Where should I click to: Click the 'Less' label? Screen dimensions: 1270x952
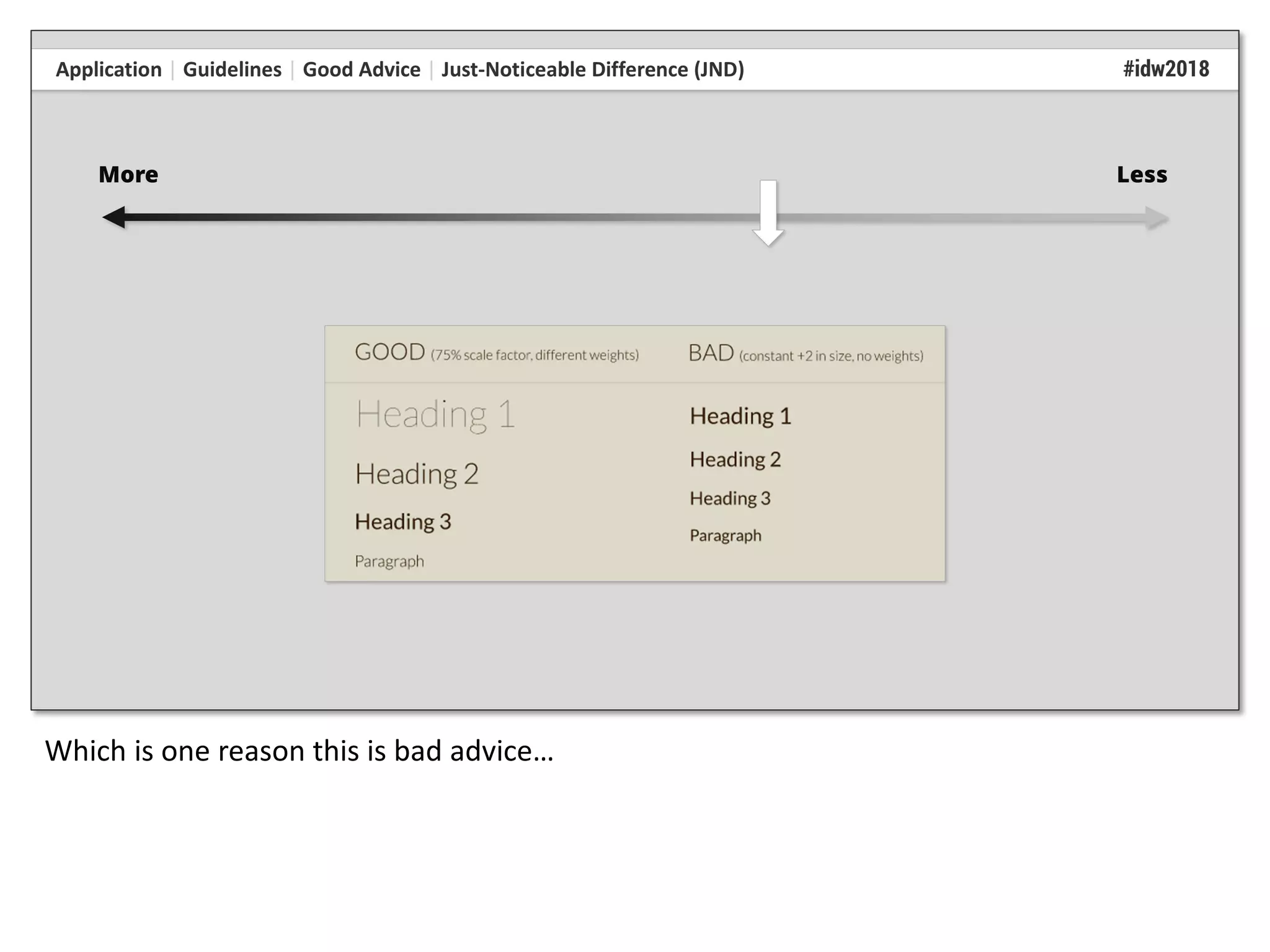1142,175
